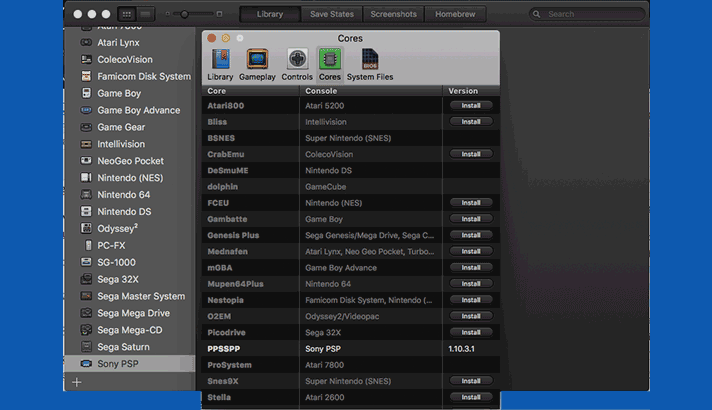Install the Snes9X core
Screen dimensions: 712x410
[471, 381]
